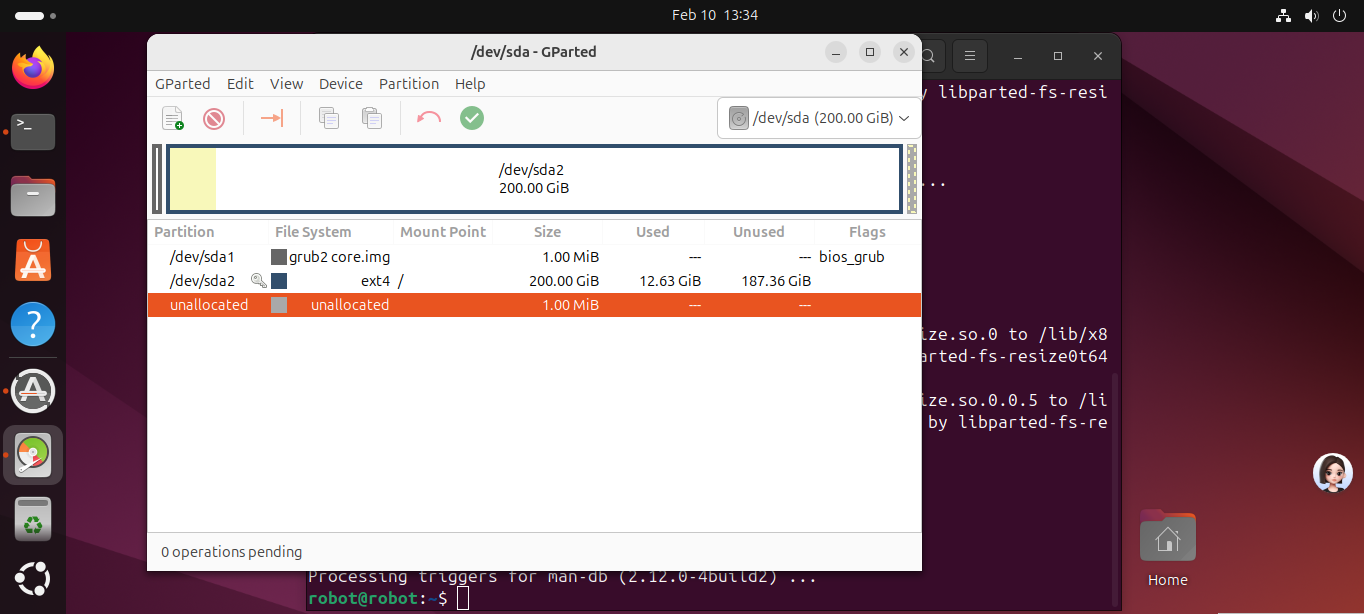Click the 12.63 GiB used value
The height and width of the screenshot is (614, 1364).
(x=670, y=281)
